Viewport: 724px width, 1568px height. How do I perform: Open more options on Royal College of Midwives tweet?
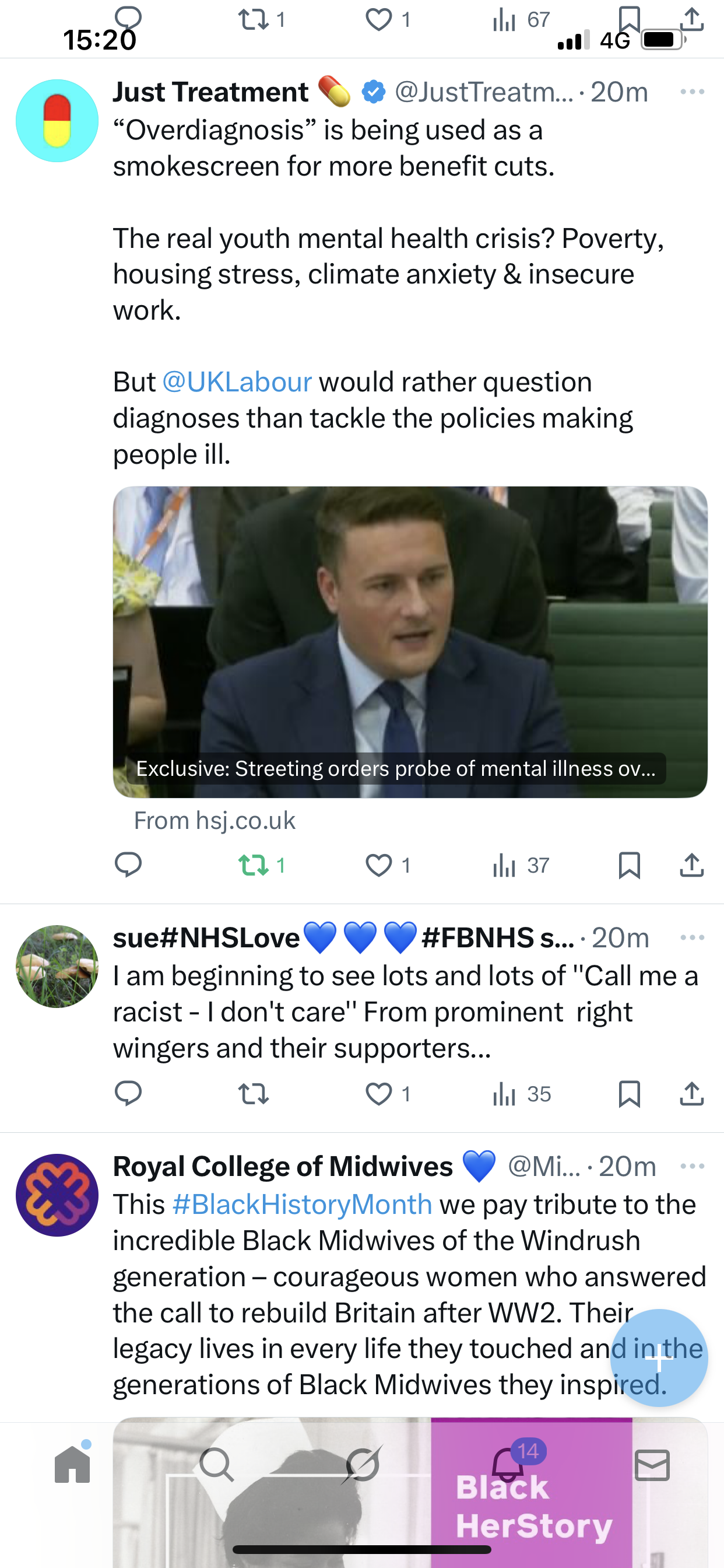693,1166
